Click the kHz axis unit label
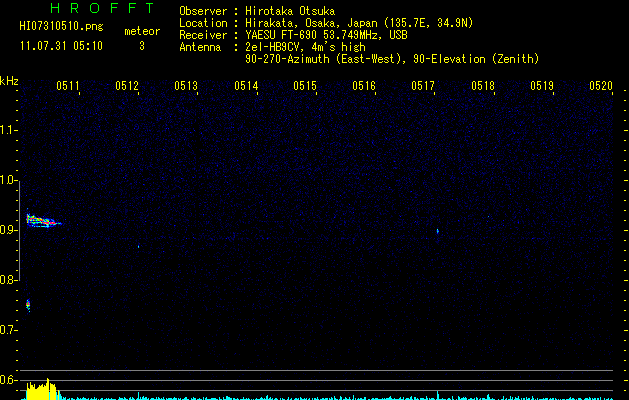The image size is (629, 400). [x=9, y=81]
